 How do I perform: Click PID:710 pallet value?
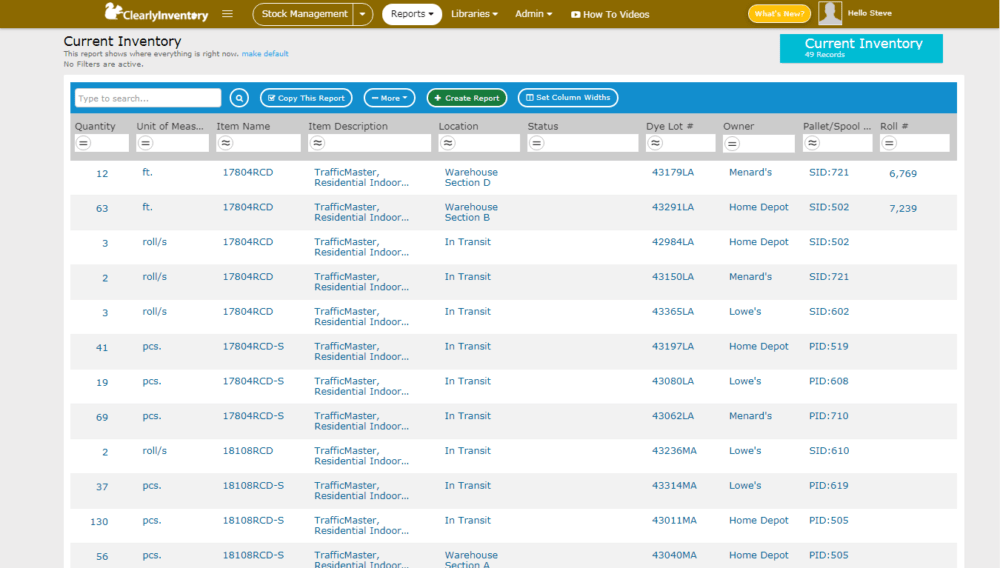[x=828, y=416]
